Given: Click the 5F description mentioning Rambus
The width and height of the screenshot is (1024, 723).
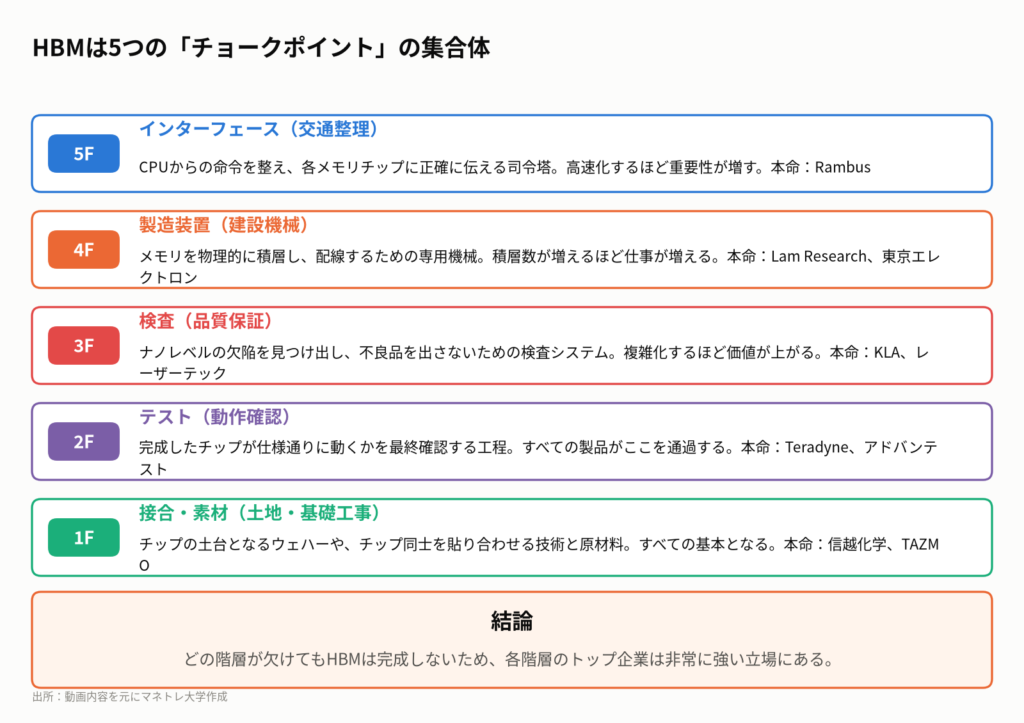Looking at the screenshot, I should click(505, 167).
